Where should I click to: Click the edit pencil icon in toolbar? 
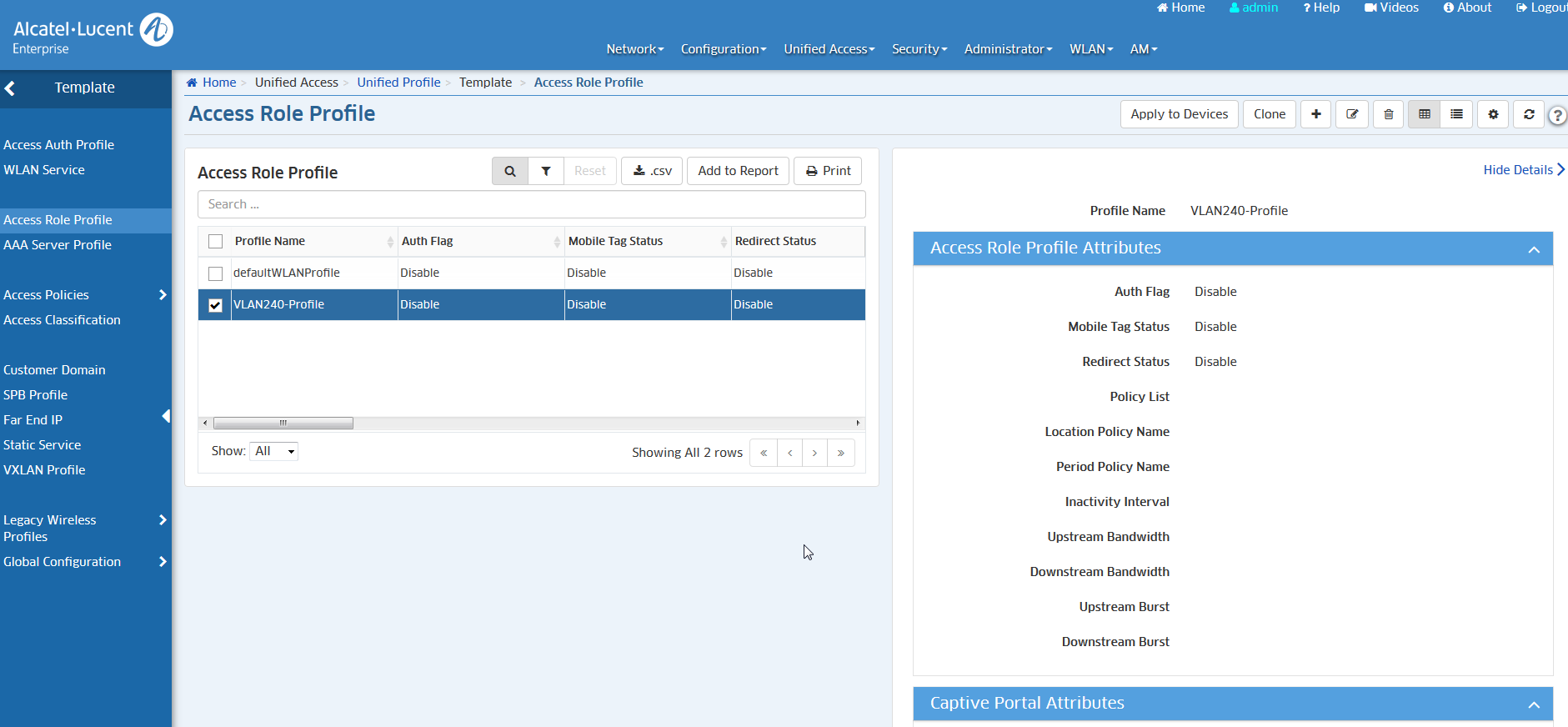[x=1352, y=114]
